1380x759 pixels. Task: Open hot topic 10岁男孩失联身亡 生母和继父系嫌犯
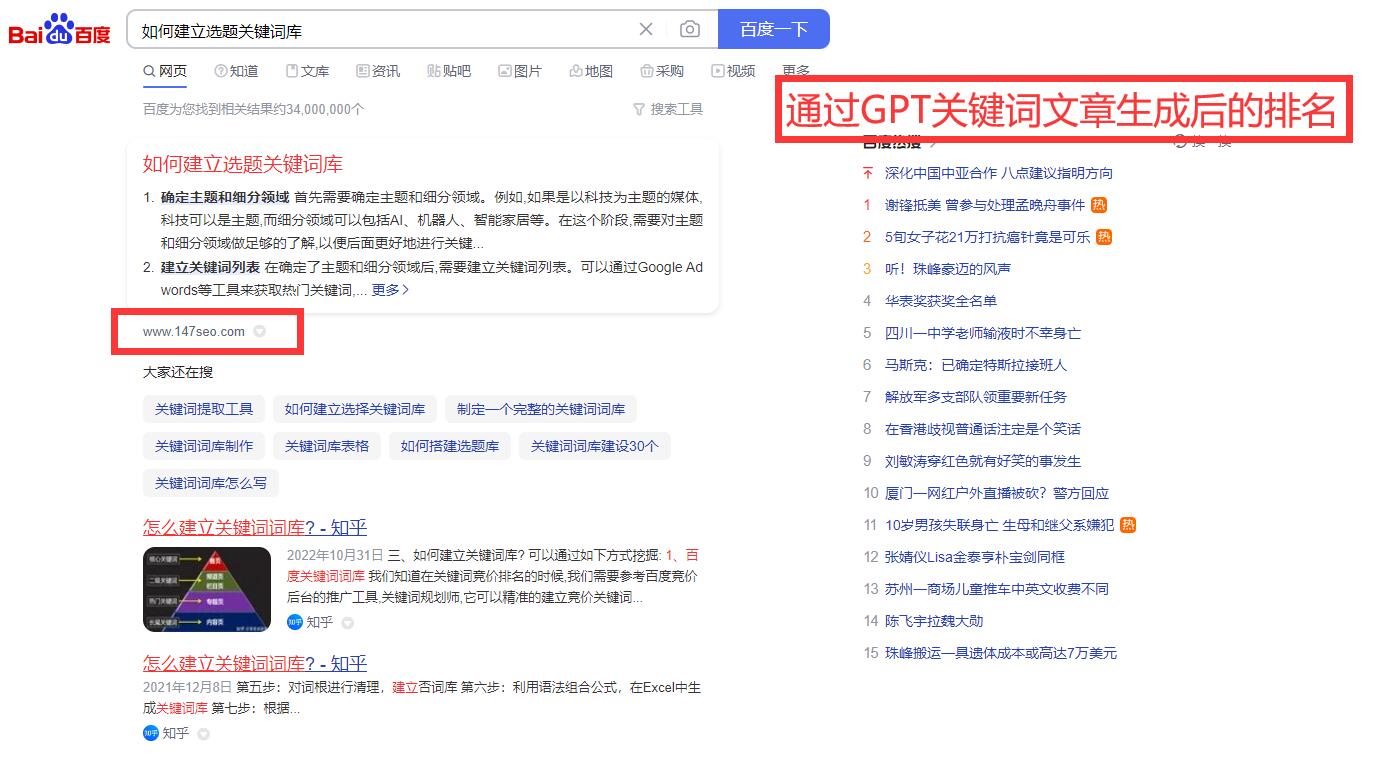click(999, 525)
